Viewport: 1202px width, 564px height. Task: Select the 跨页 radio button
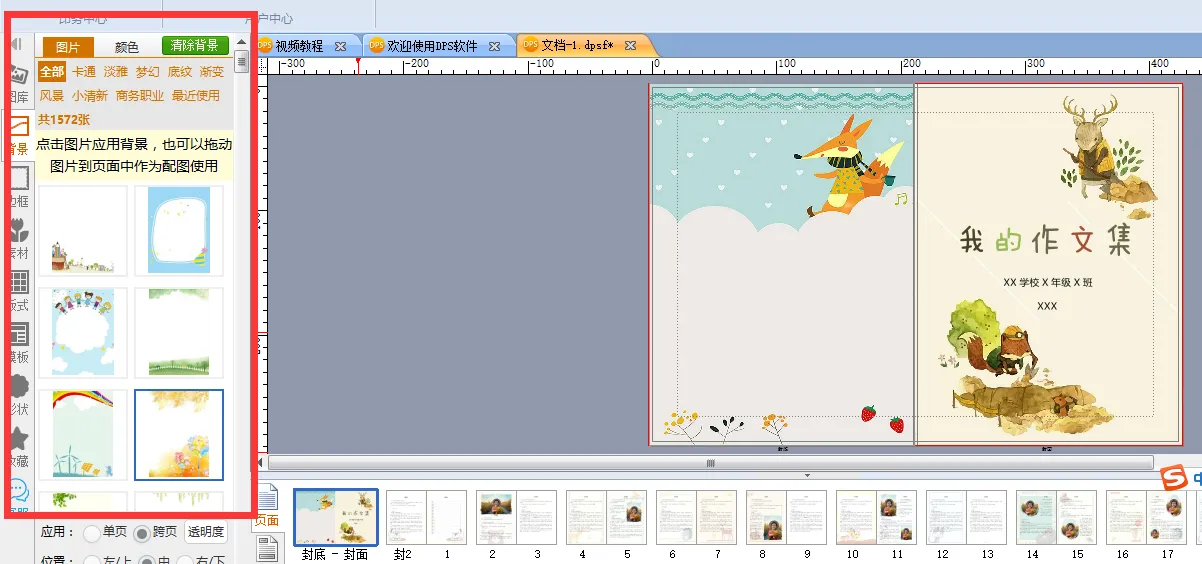(142, 533)
